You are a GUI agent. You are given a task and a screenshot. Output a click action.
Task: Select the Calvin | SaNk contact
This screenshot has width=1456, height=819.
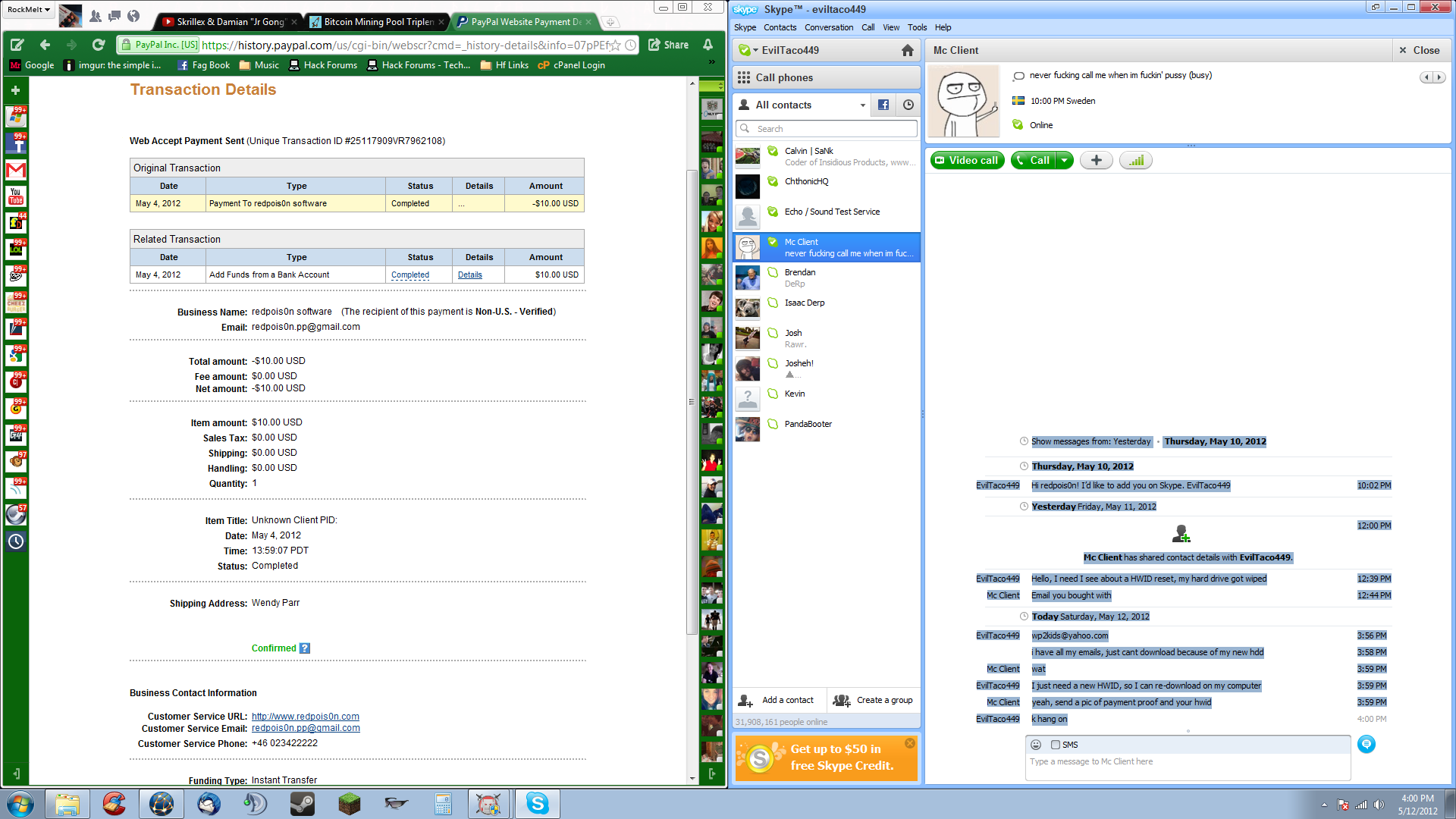827,156
